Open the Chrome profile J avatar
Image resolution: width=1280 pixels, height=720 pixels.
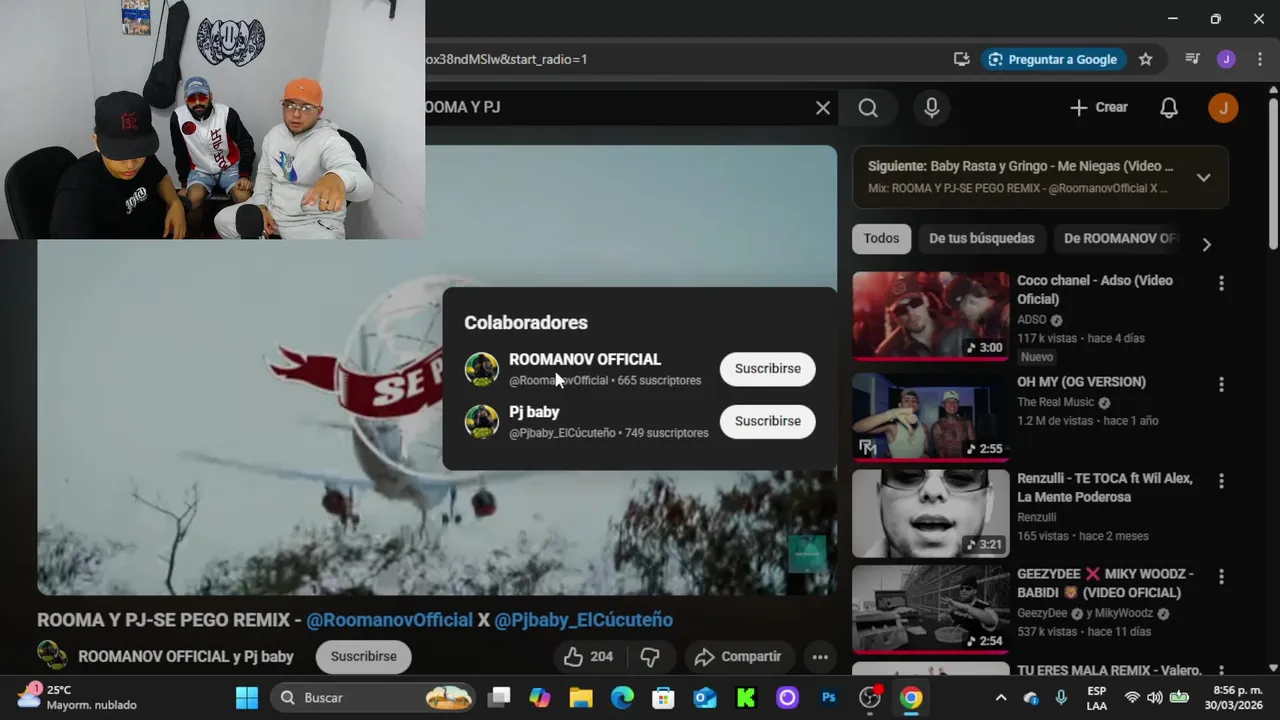[x=1226, y=59]
